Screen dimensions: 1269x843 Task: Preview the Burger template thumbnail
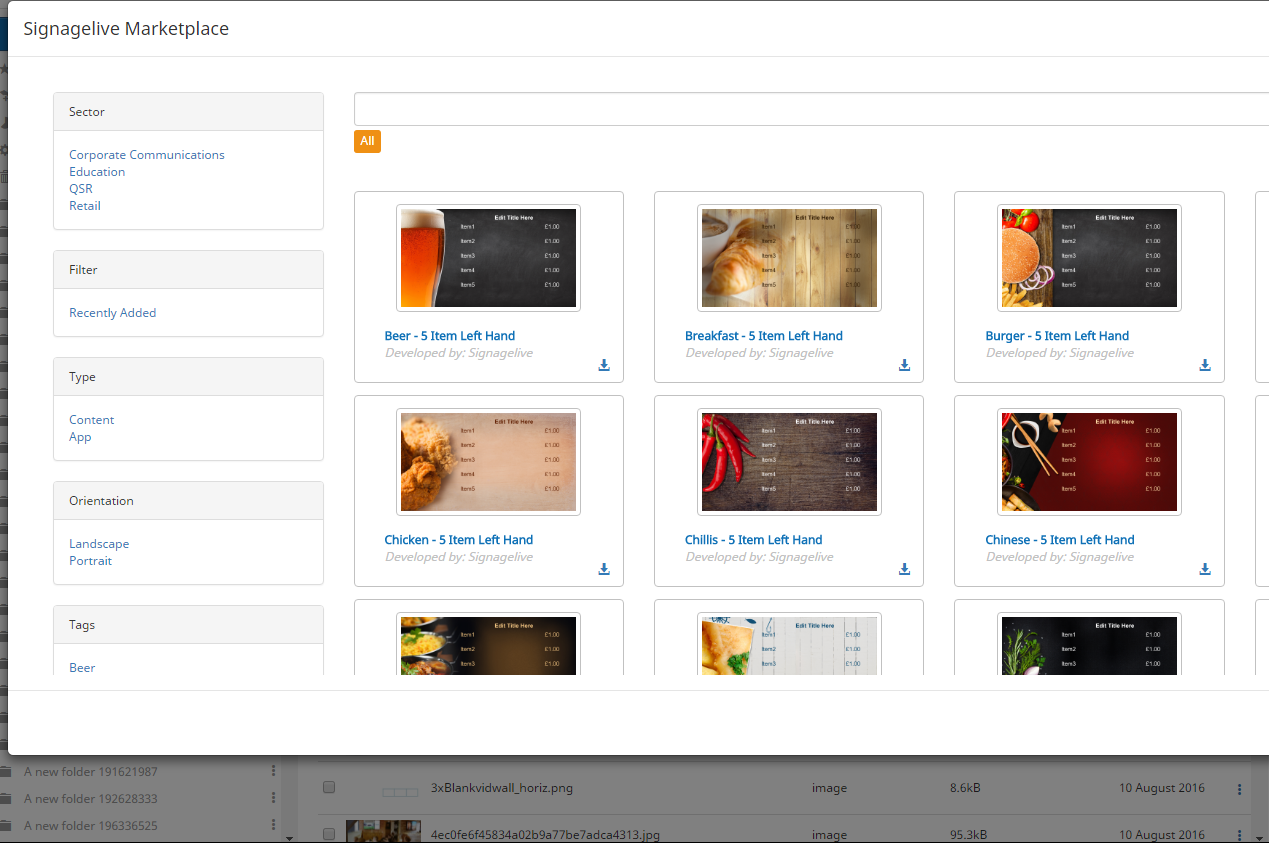(1090, 258)
